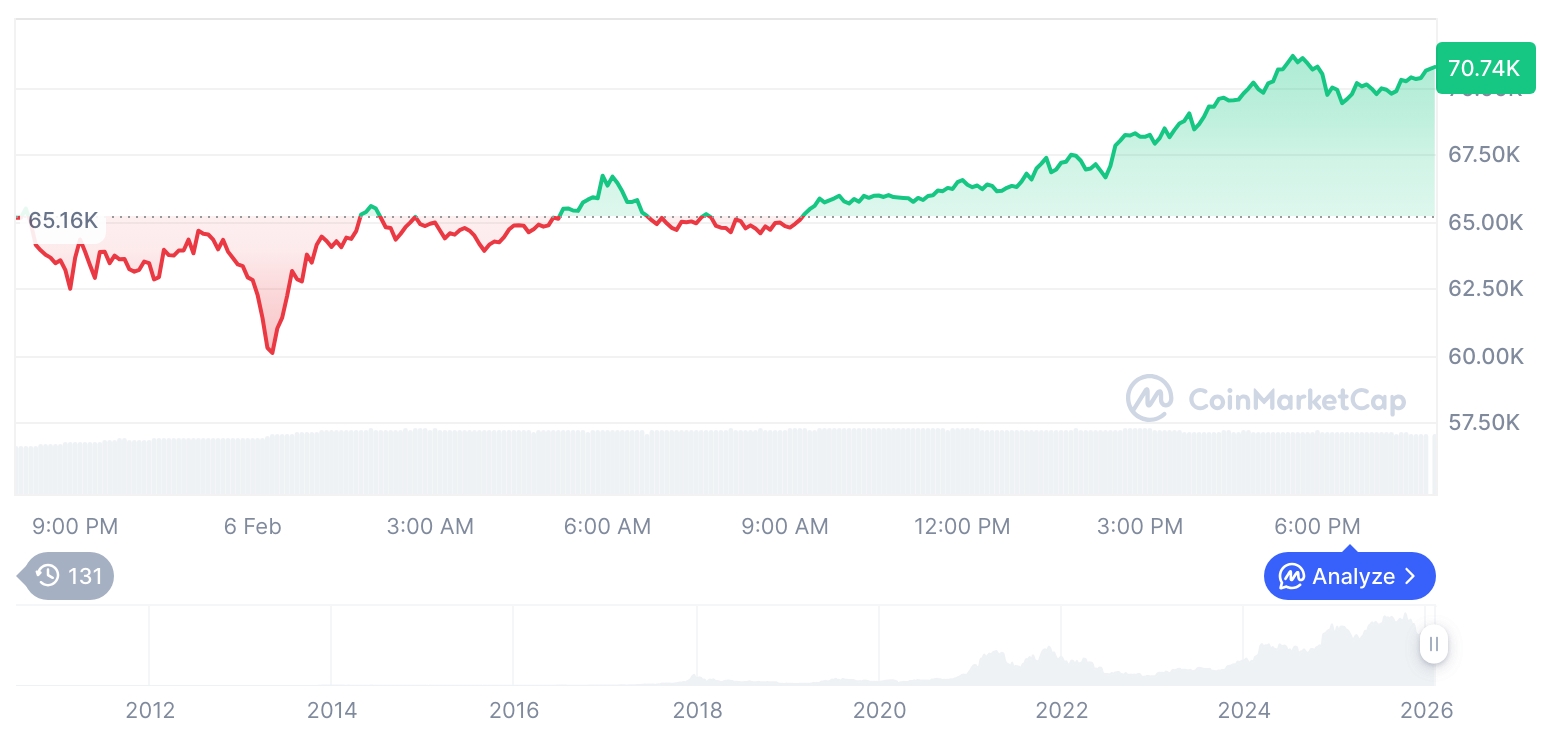This screenshot has height=732, width=1566.
Task: Click the 65.16K opening price label
Action: [x=62, y=220]
